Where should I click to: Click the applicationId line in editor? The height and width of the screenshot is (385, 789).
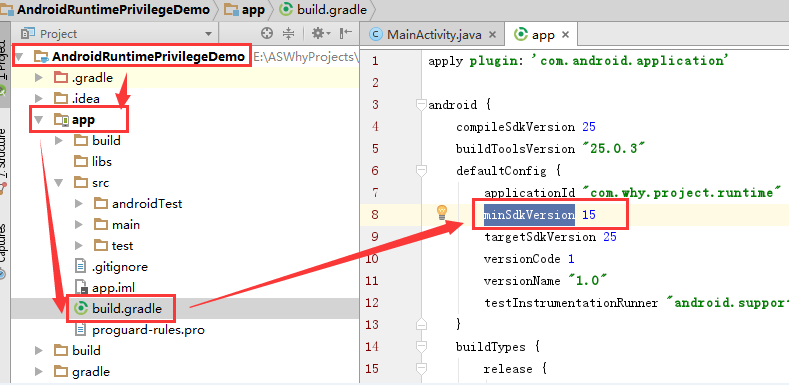pos(632,193)
